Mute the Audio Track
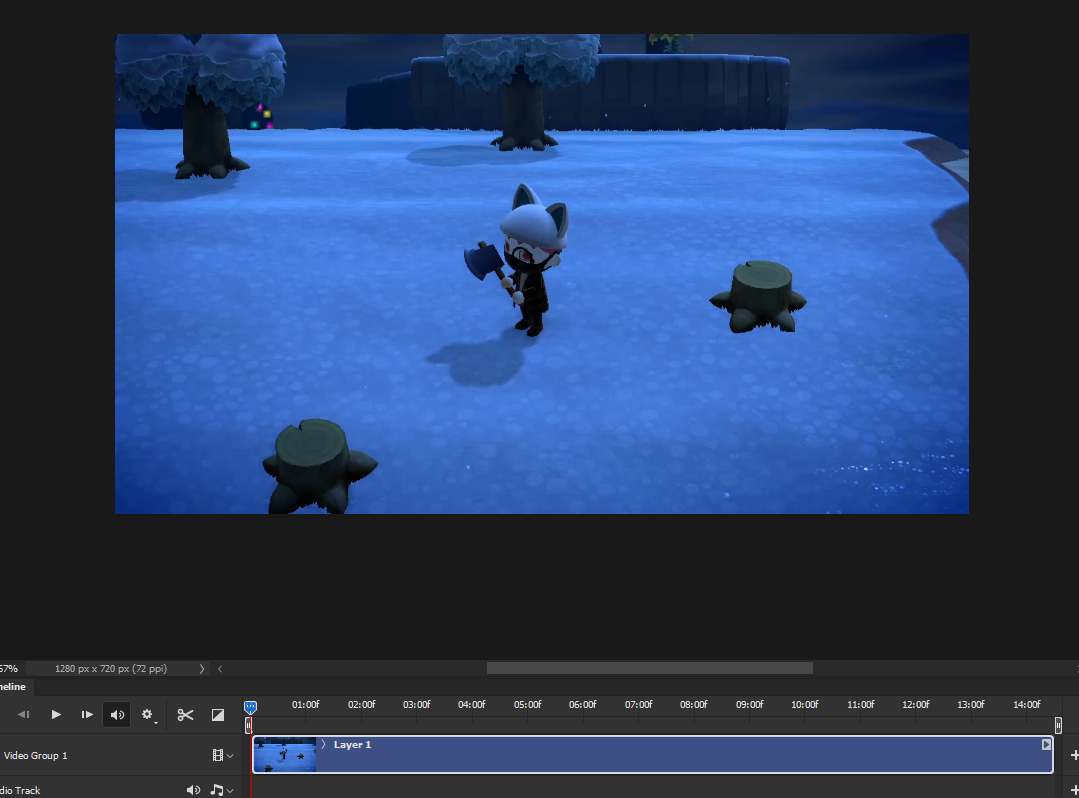 coord(193,790)
